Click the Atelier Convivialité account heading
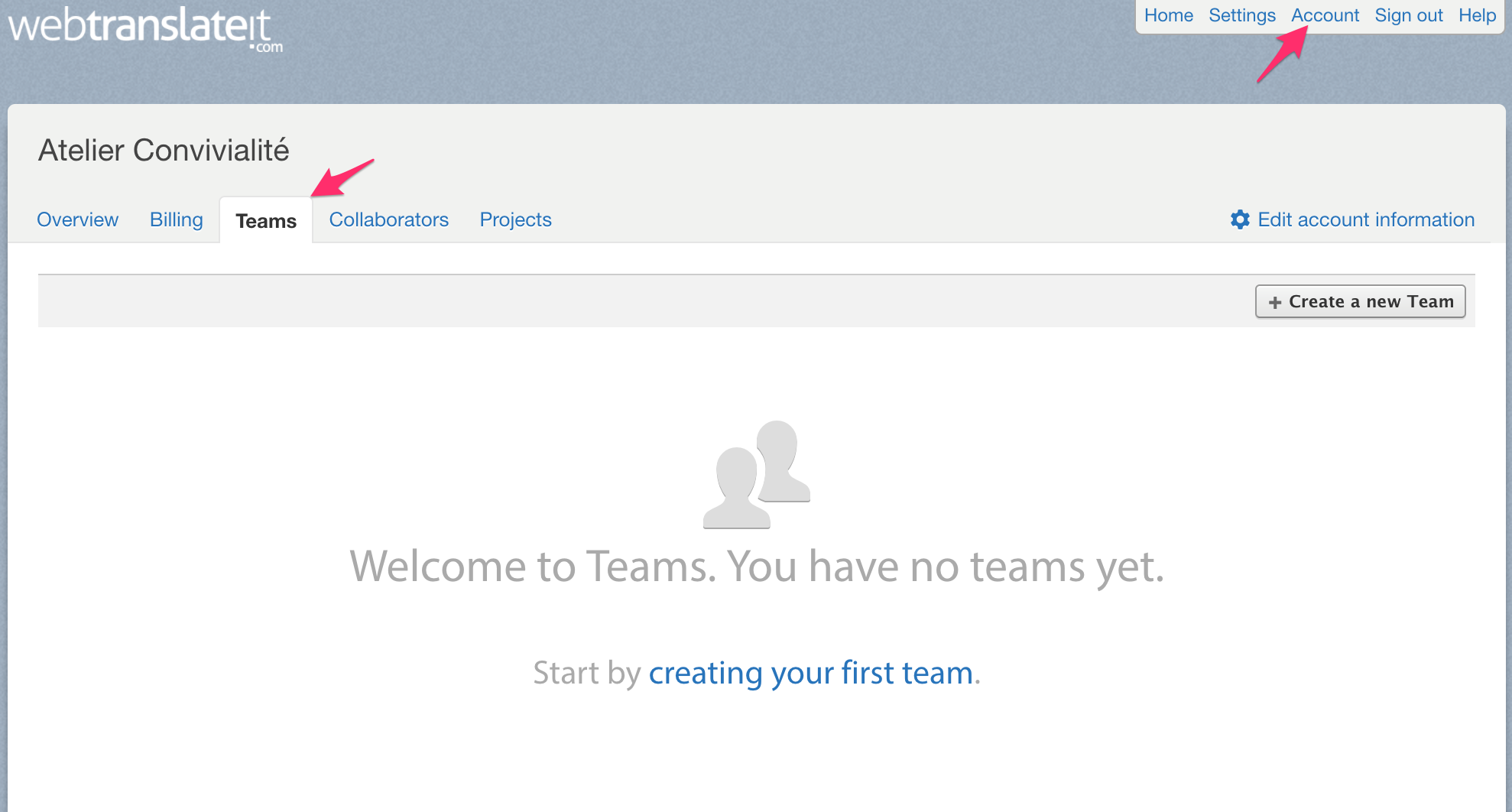This screenshot has width=1512, height=812. tap(164, 151)
